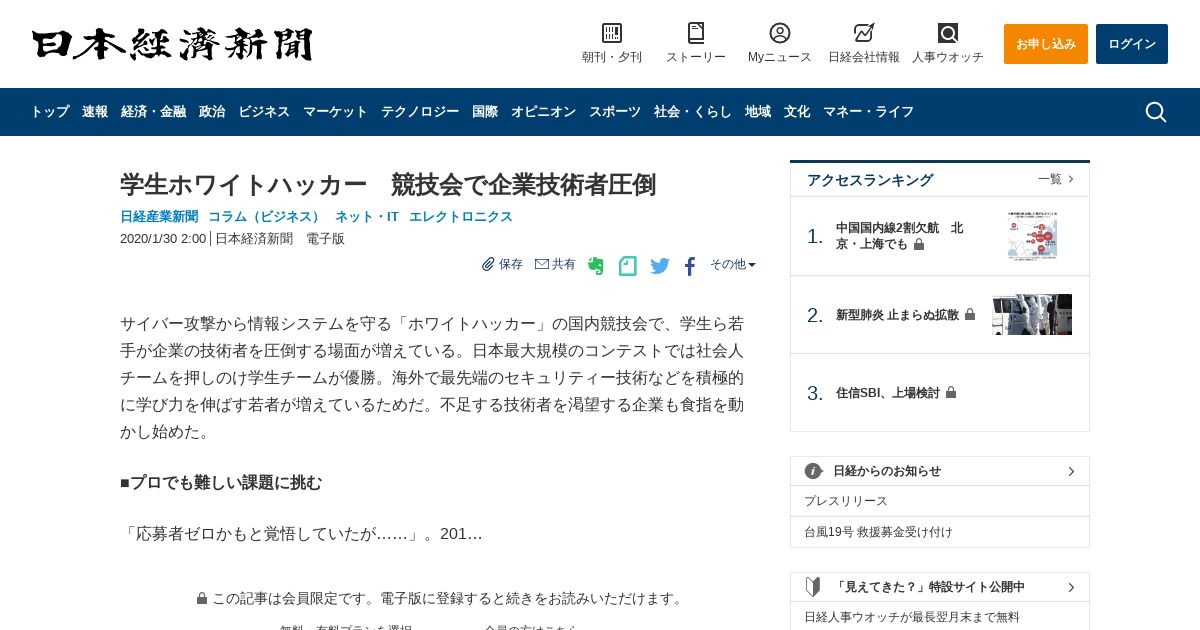Open the ネット・IT category link
Image resolution: width=1200 pixels, height=630 pixels.
(367, 216)
